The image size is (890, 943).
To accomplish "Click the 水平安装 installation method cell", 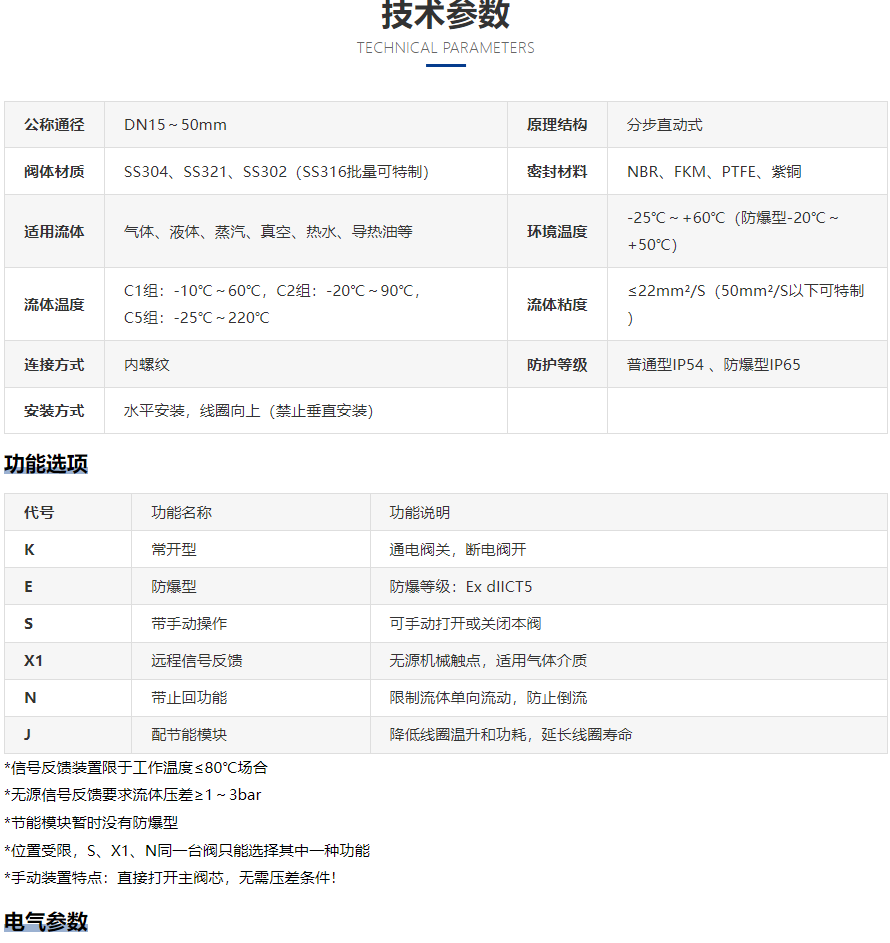I will pos(248,411).
